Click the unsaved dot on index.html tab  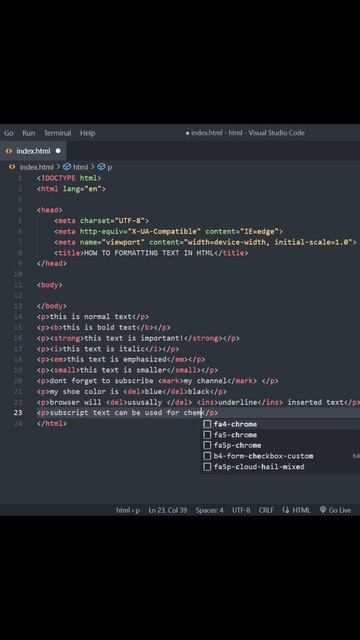[x=58, y=151]
